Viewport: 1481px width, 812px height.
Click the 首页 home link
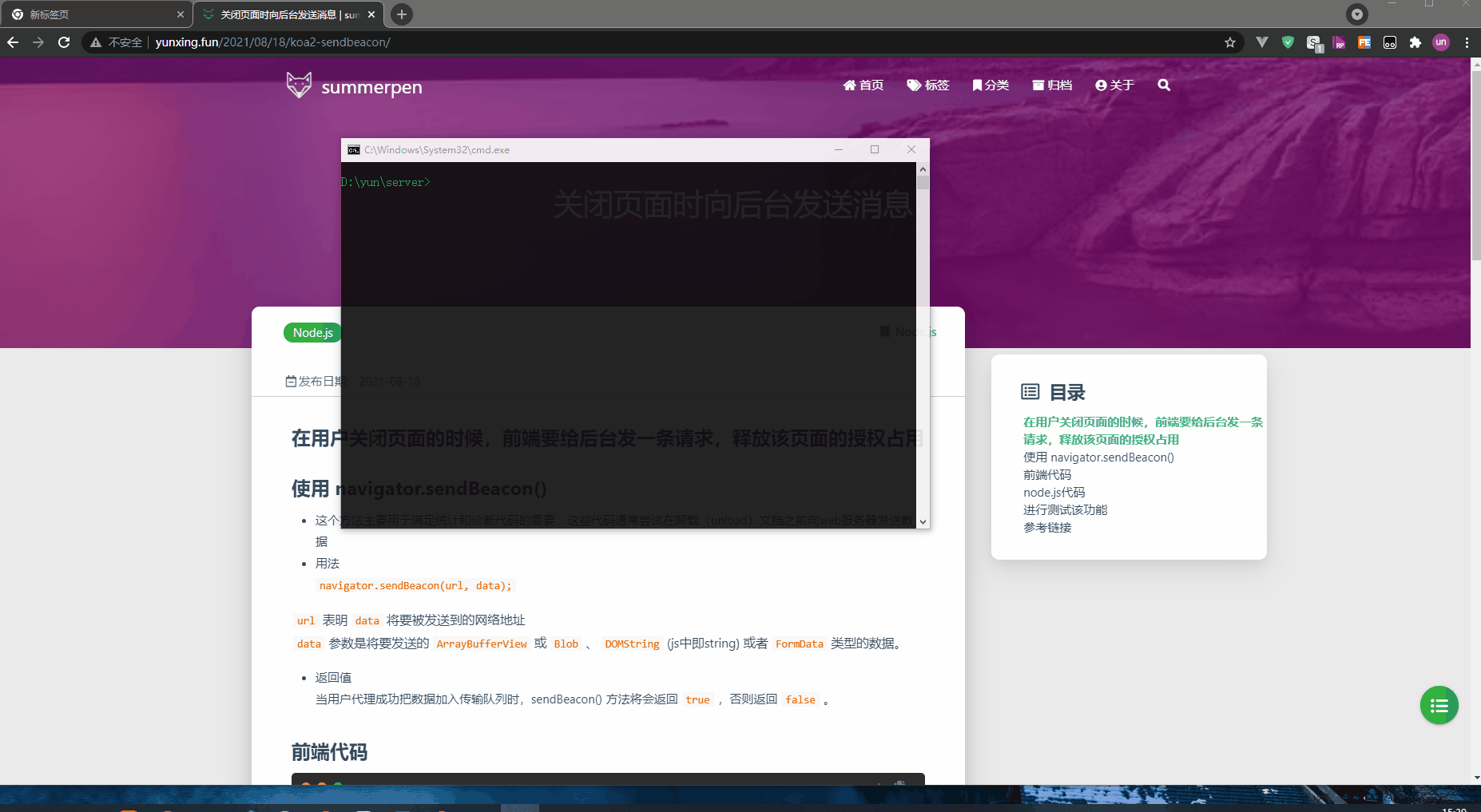[x=863, y=85]
